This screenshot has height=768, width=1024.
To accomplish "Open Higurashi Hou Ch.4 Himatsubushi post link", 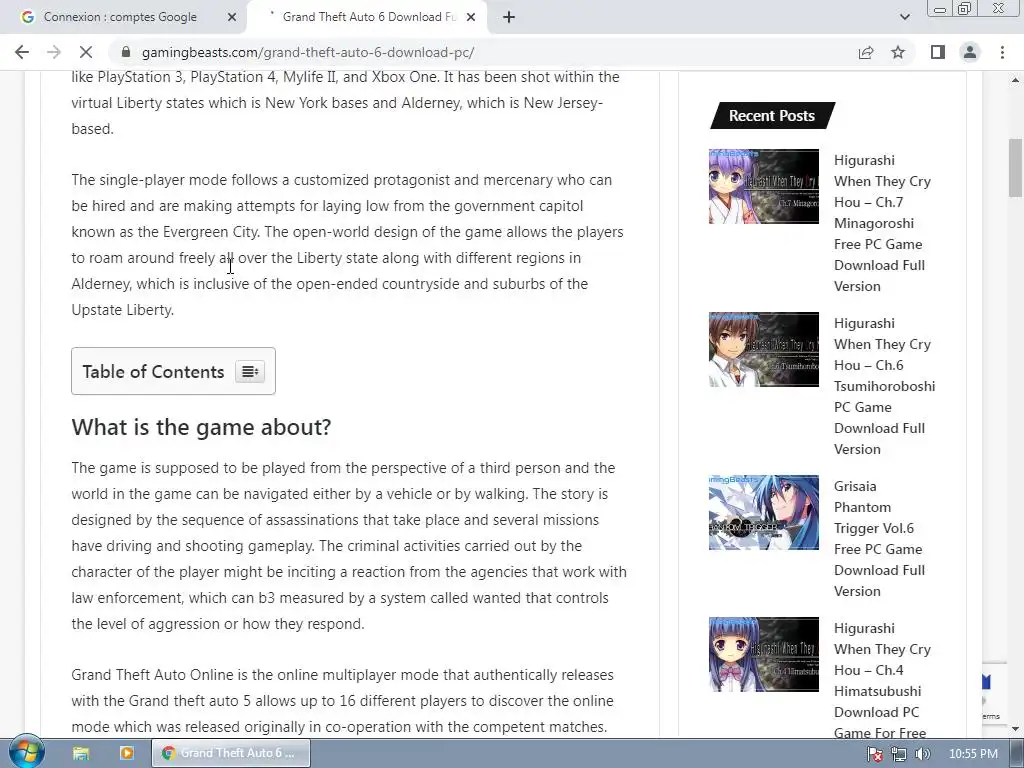I will point(882,680).
